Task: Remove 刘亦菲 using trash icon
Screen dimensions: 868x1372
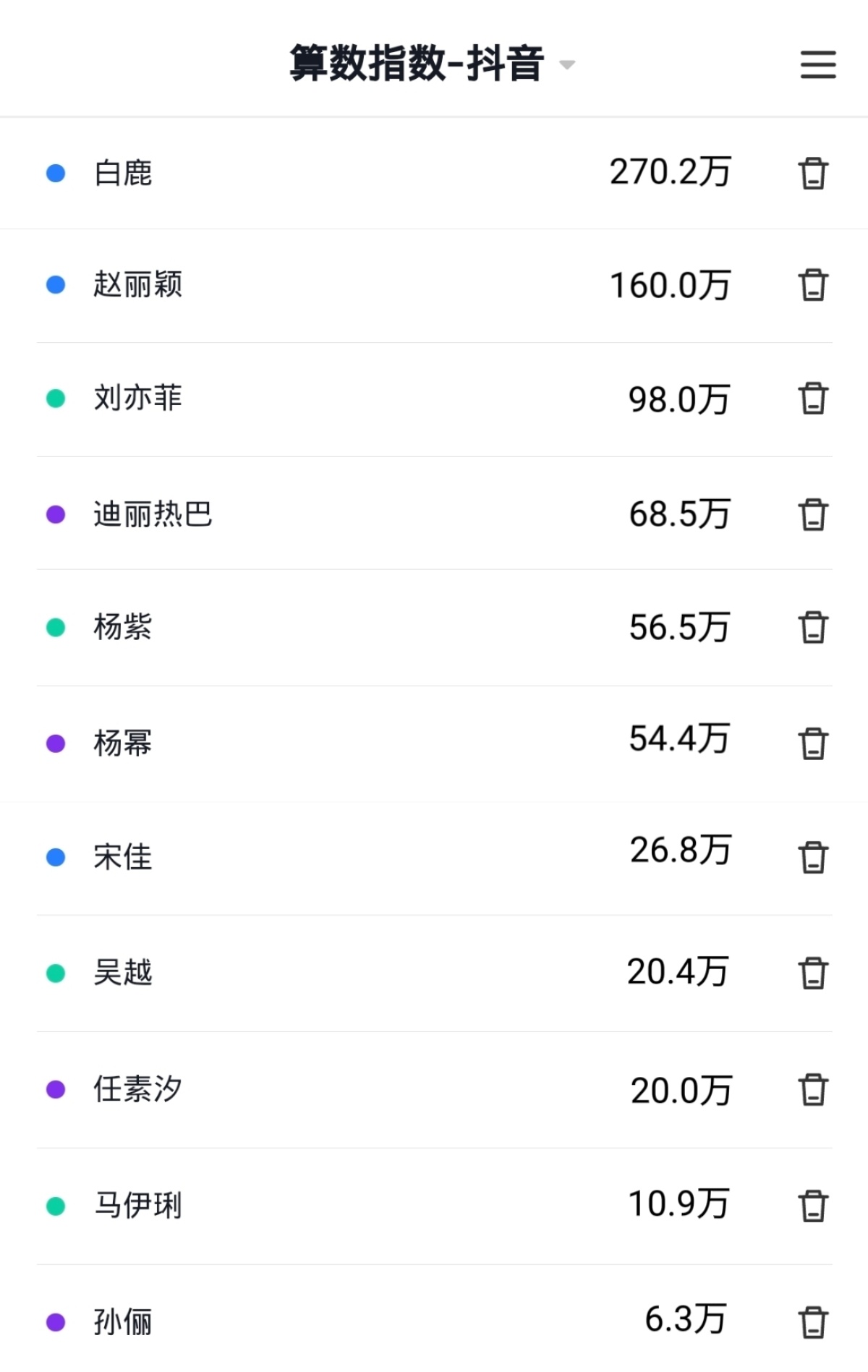Action: pyautogui.click(x=813, y=399)
